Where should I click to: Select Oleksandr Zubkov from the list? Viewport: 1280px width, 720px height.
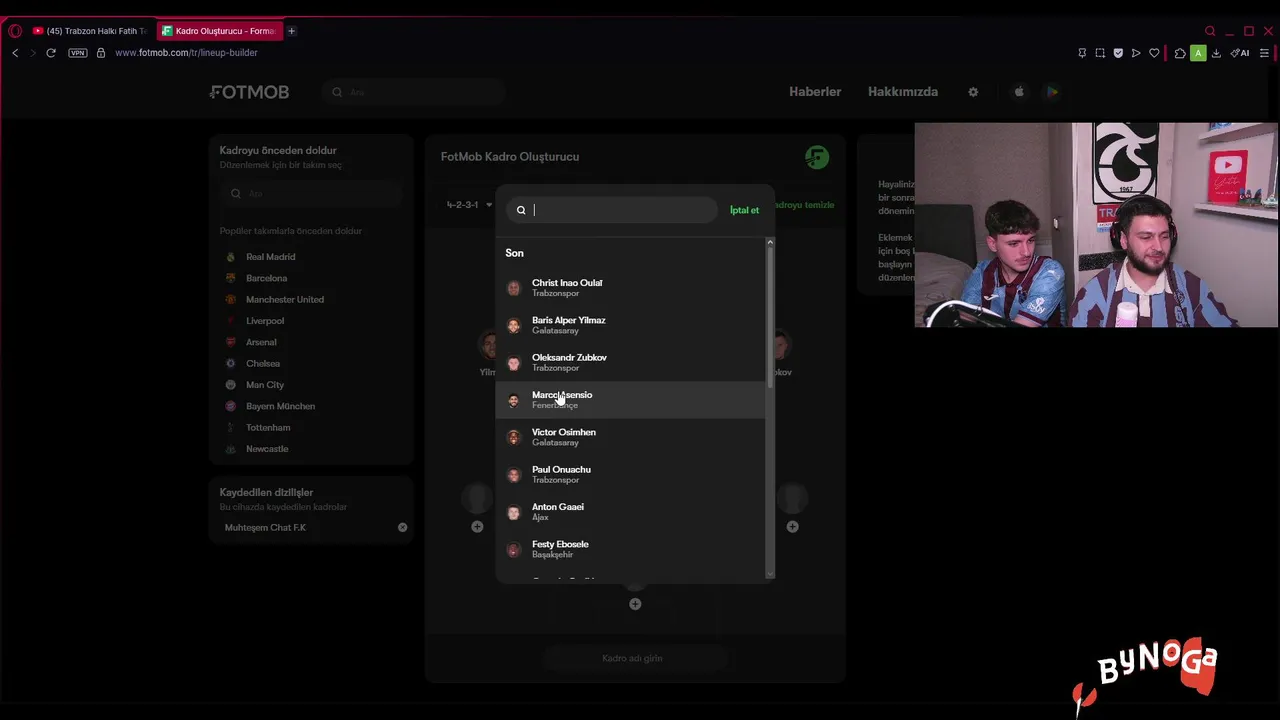[x=631, y=362]
